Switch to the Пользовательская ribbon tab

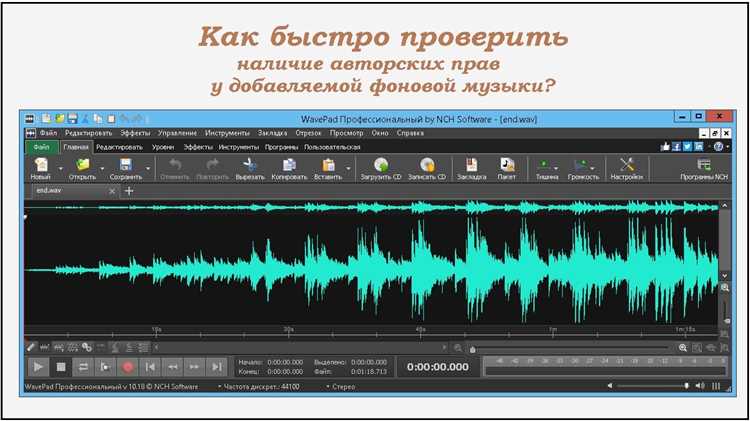tap(332, 147)
